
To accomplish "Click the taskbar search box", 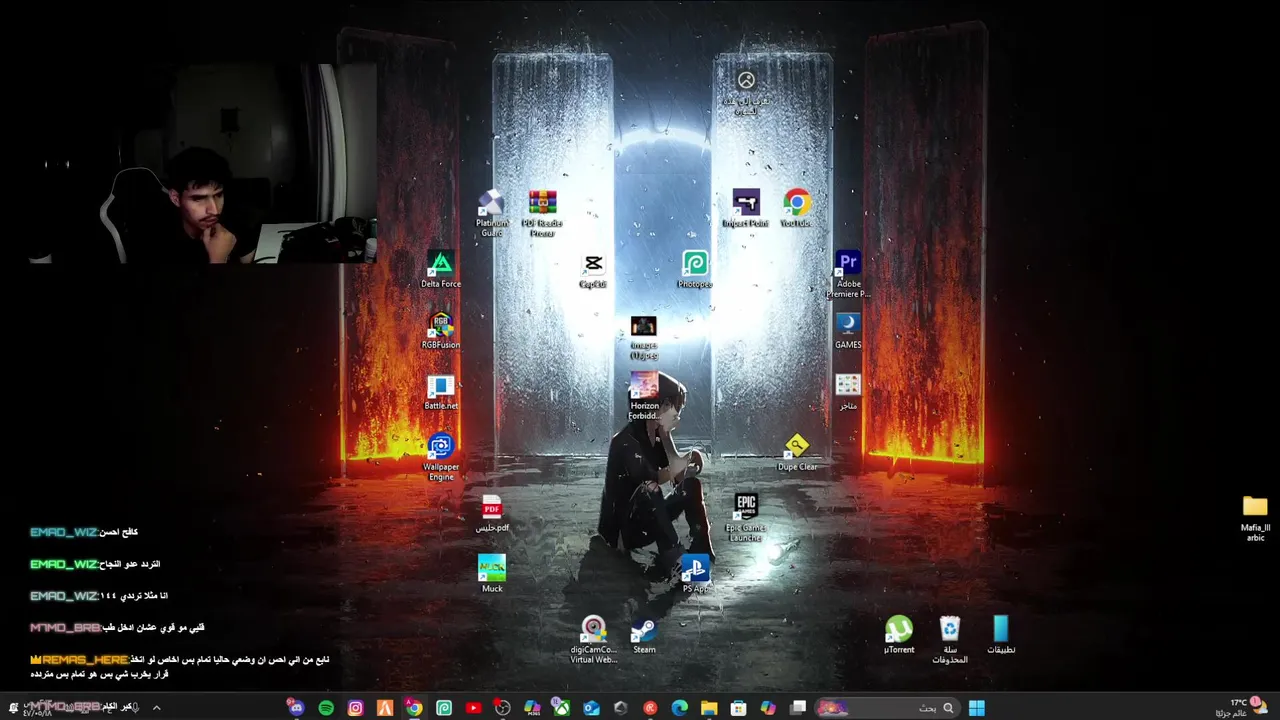I will (x=886, y=708).
